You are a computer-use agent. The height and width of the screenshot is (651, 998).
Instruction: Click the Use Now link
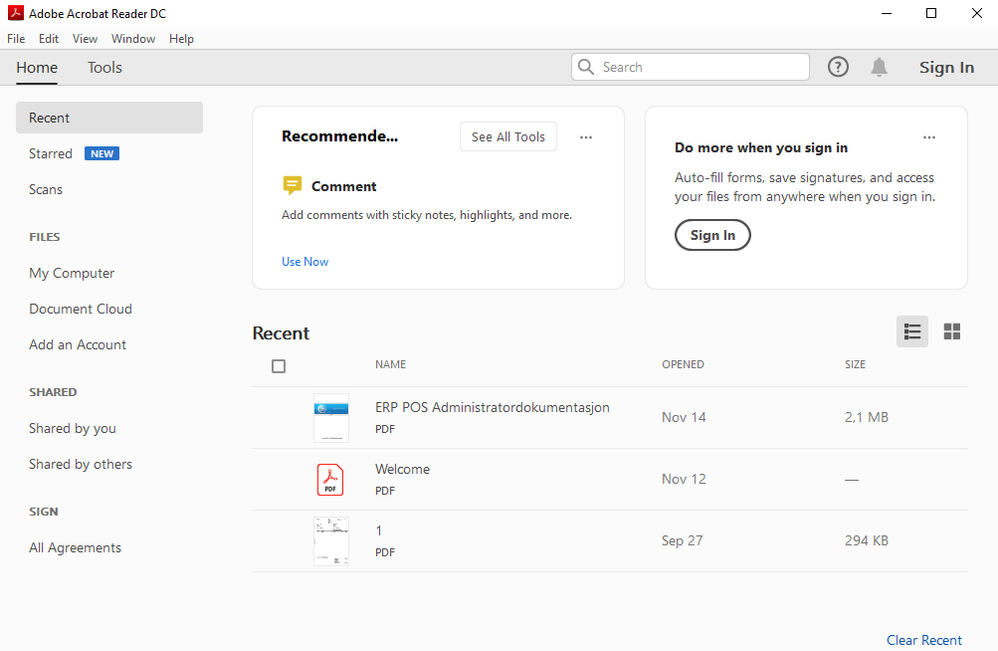click(305, 262)
